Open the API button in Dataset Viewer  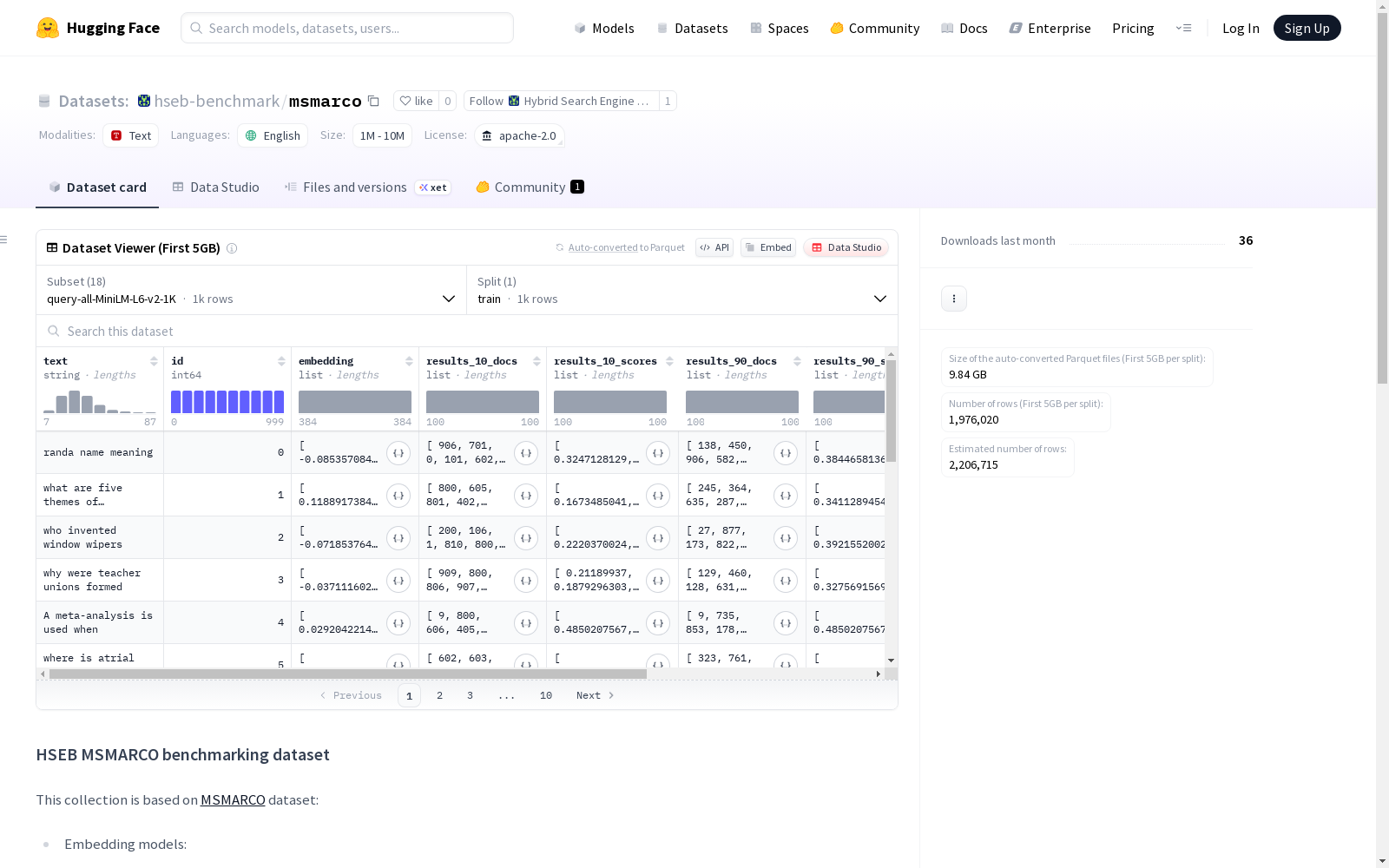click(x=714, y=247)
